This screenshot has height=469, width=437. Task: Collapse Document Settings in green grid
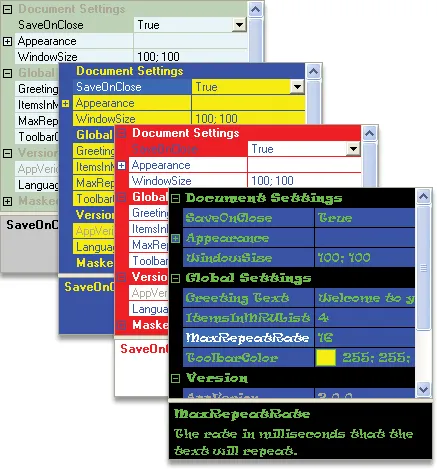(x=7, y=9)
